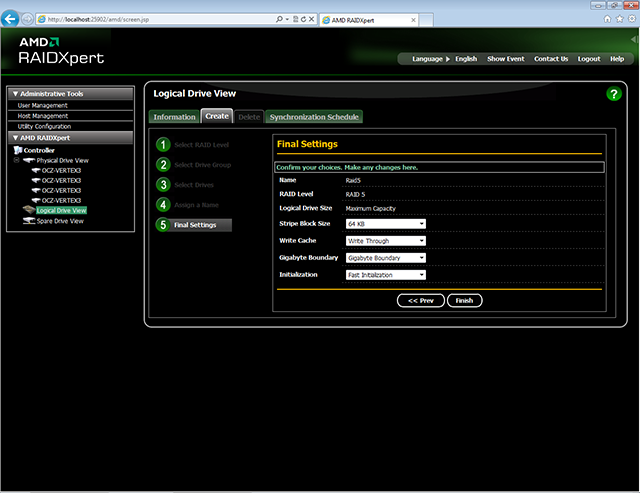Open the Stripe Block Size dropdown
Screen dimensions: 640x493
[x=386, y=224]
